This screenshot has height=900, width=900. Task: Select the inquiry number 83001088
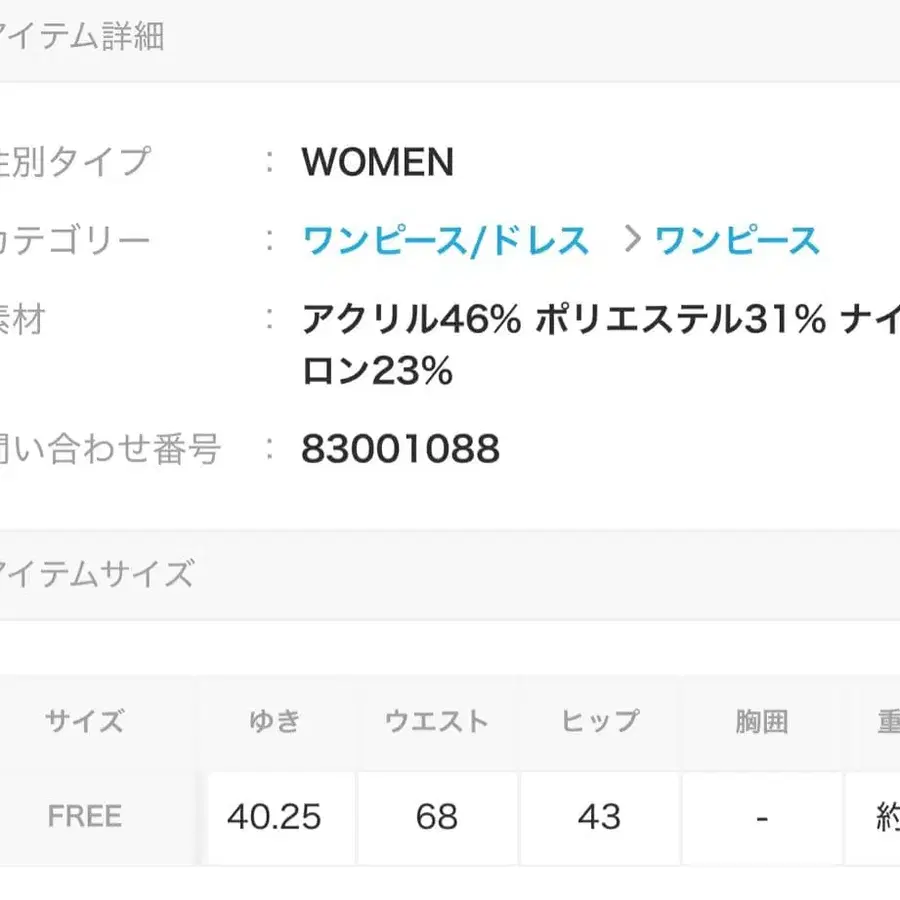coord(399,449)
